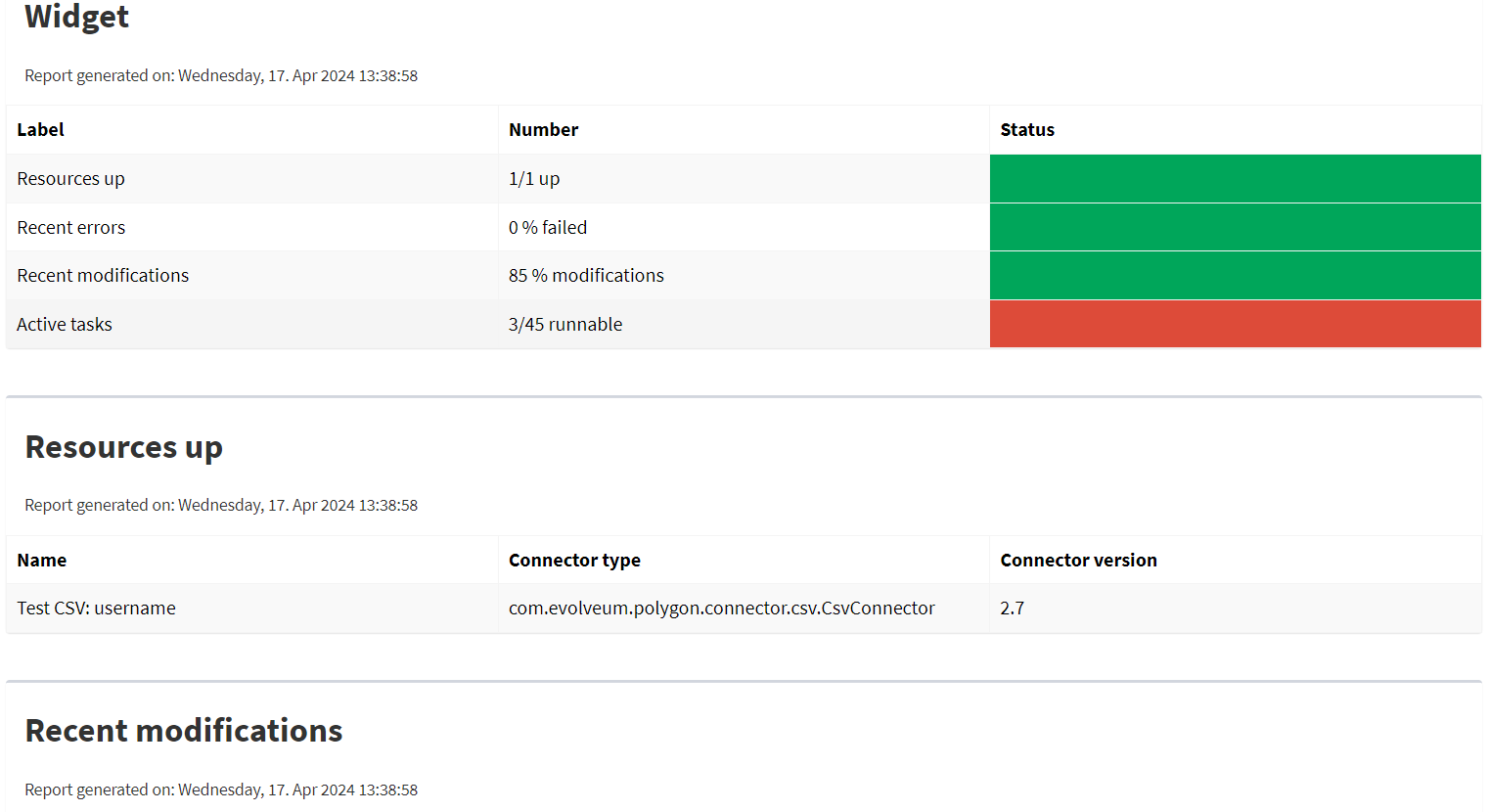
Task: Click the Connector version column header
Action: coord(1078,561)
